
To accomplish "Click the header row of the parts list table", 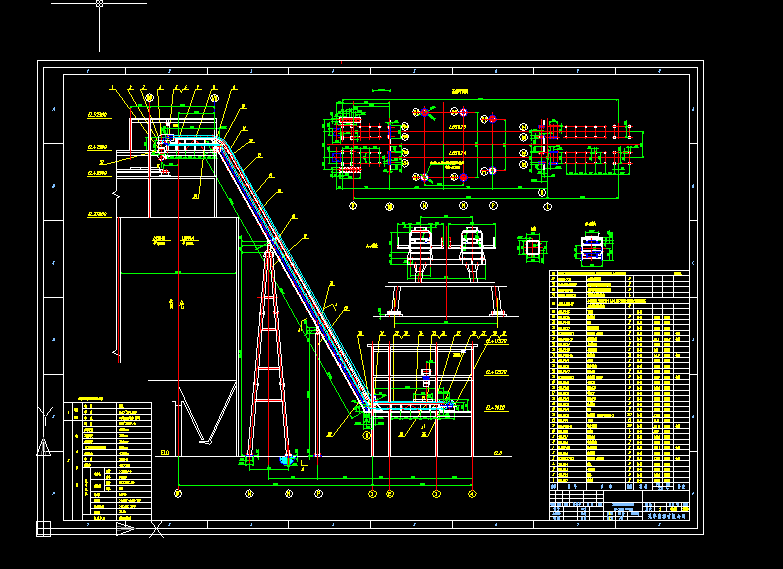I will [619, 486].
